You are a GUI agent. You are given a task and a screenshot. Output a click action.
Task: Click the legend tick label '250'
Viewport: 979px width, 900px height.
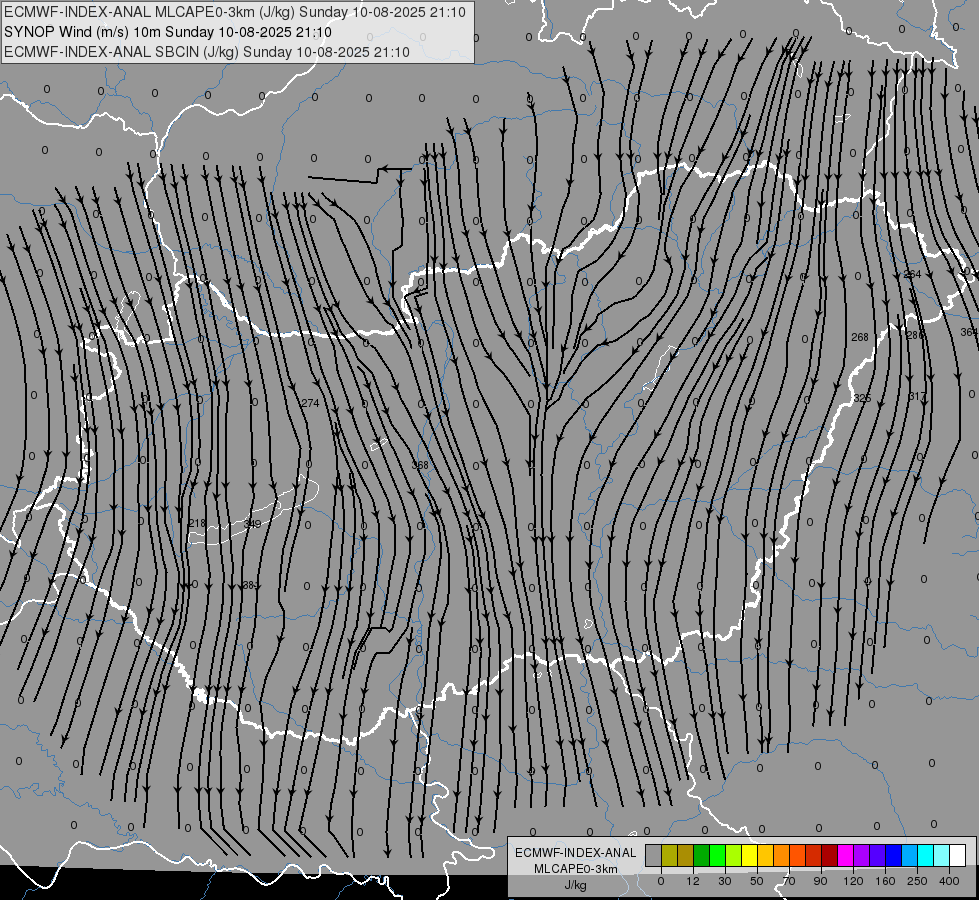[x=917, y=881]
